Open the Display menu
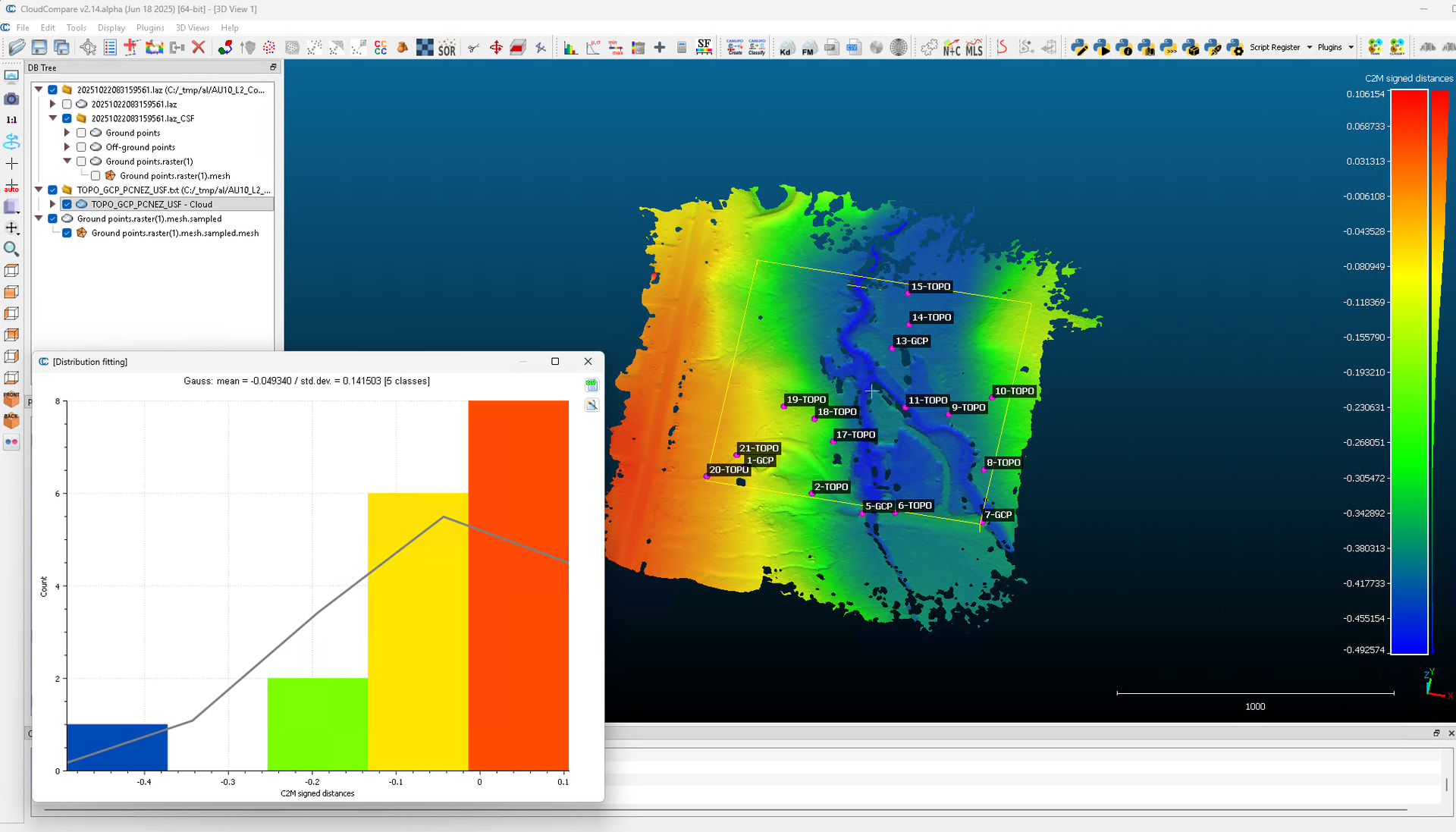This screenshot has width=1456, height=832. tap(111, 27)
